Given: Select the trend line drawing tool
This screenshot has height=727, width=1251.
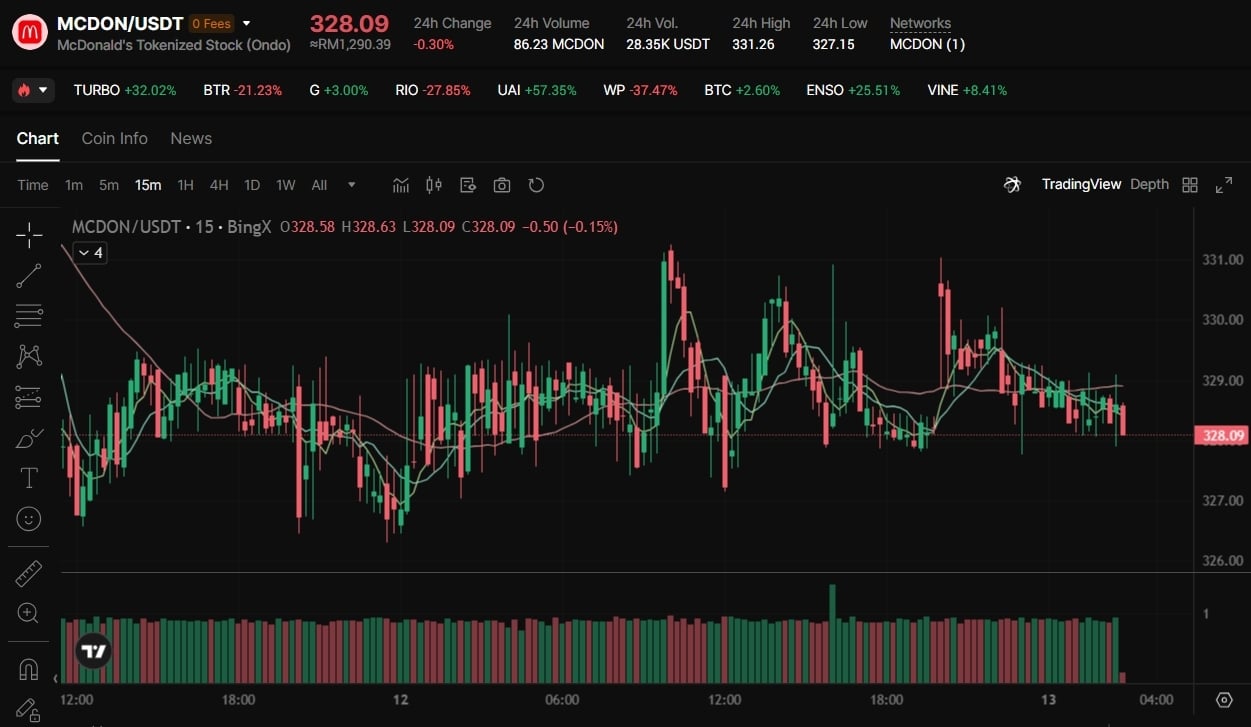Looking at the screenshot, I should 29,276.
